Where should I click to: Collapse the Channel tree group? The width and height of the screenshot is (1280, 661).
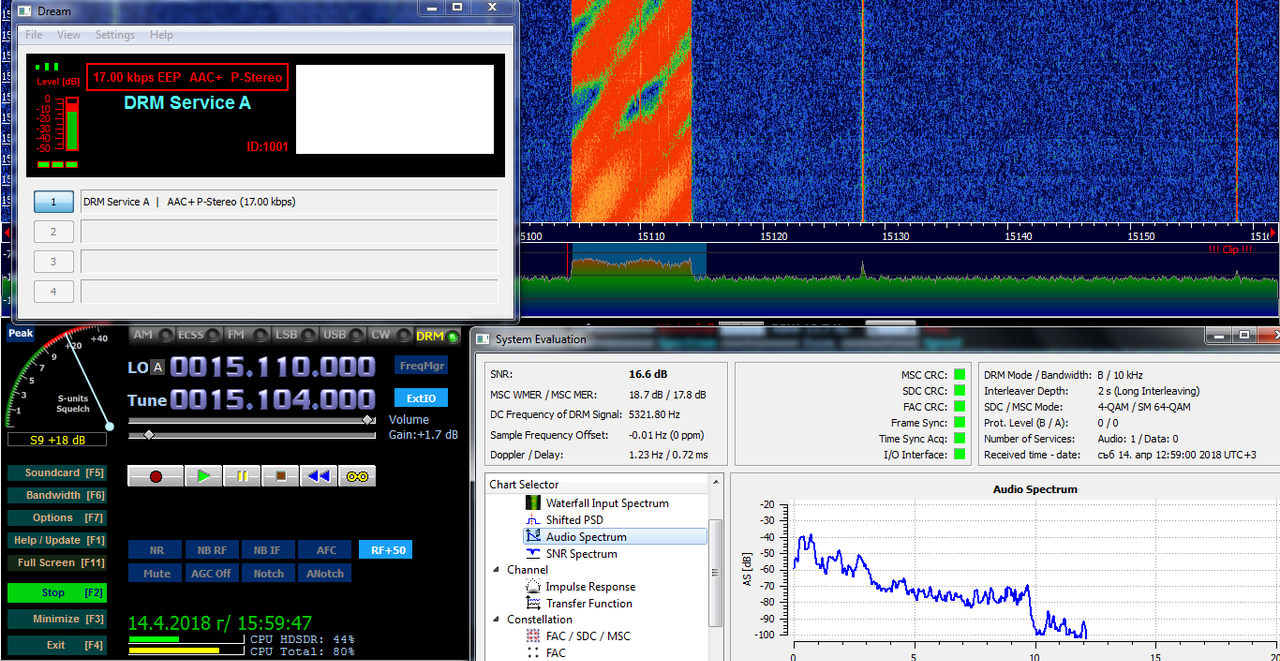(x=497, y=570)
